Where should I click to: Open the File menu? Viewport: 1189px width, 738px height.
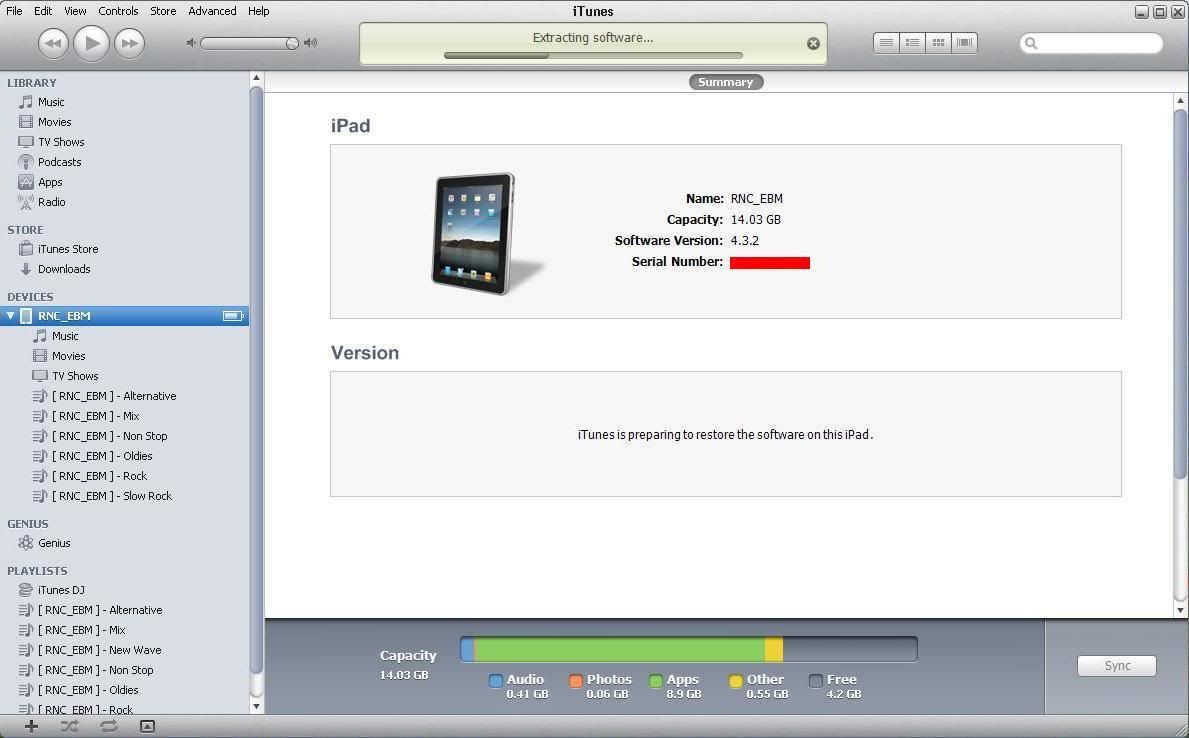click(14, 11)
